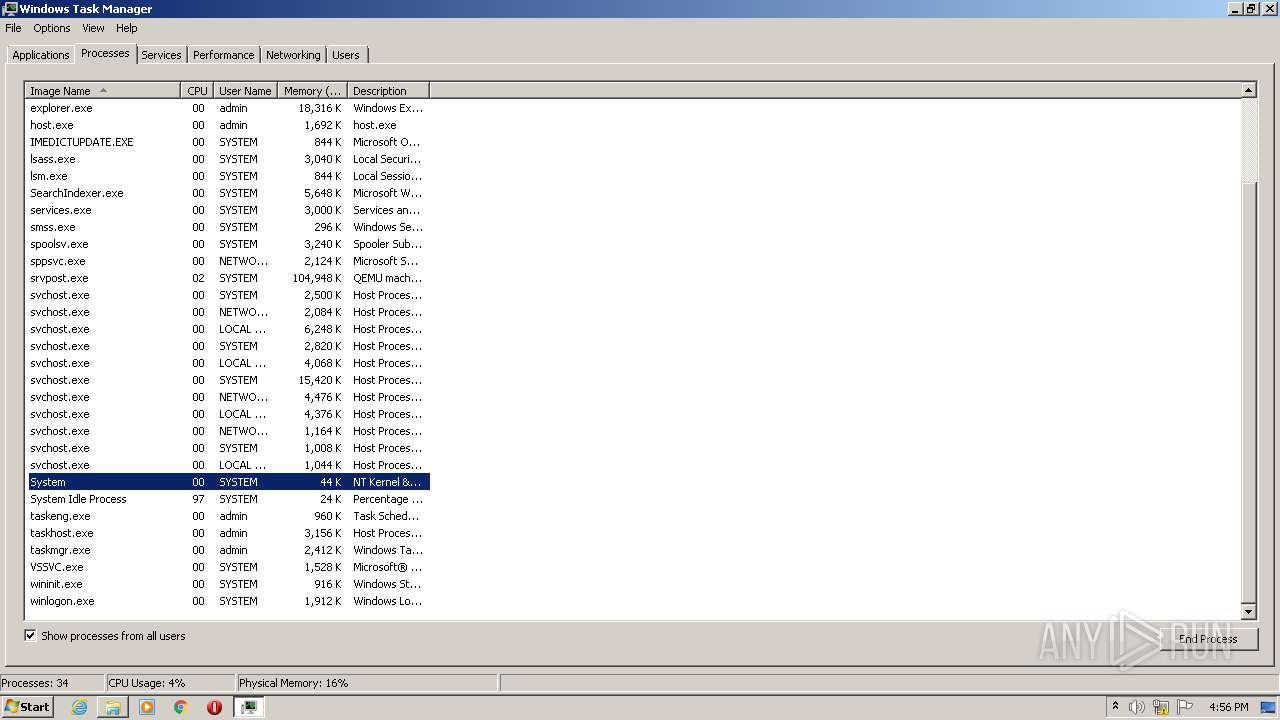Viewport: 1280px width, 720px height.
Task: Click the End Process button
Action: pos(1207,639)
